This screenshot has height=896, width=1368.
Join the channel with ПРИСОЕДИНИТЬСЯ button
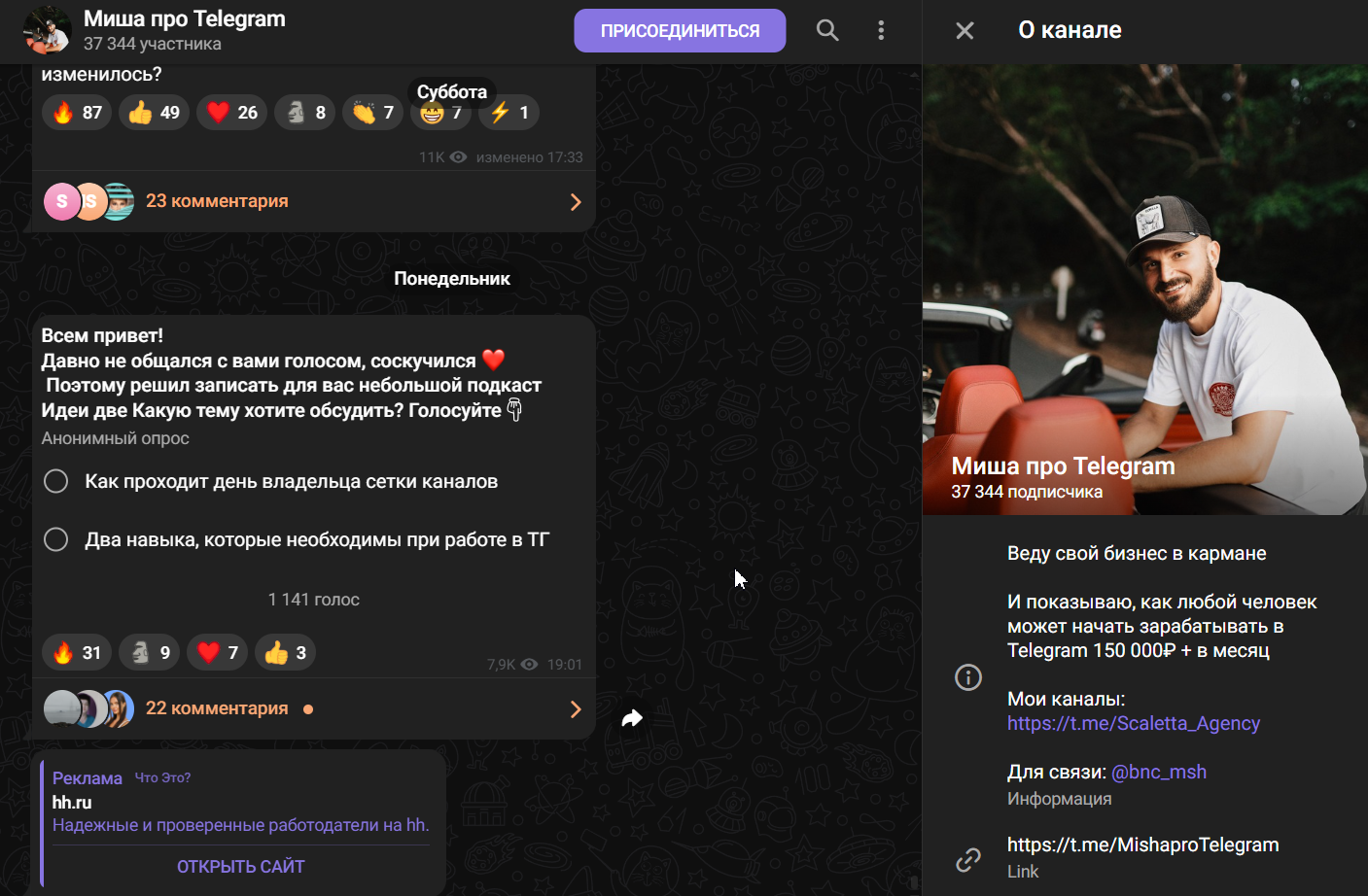[x=680, y=31]
